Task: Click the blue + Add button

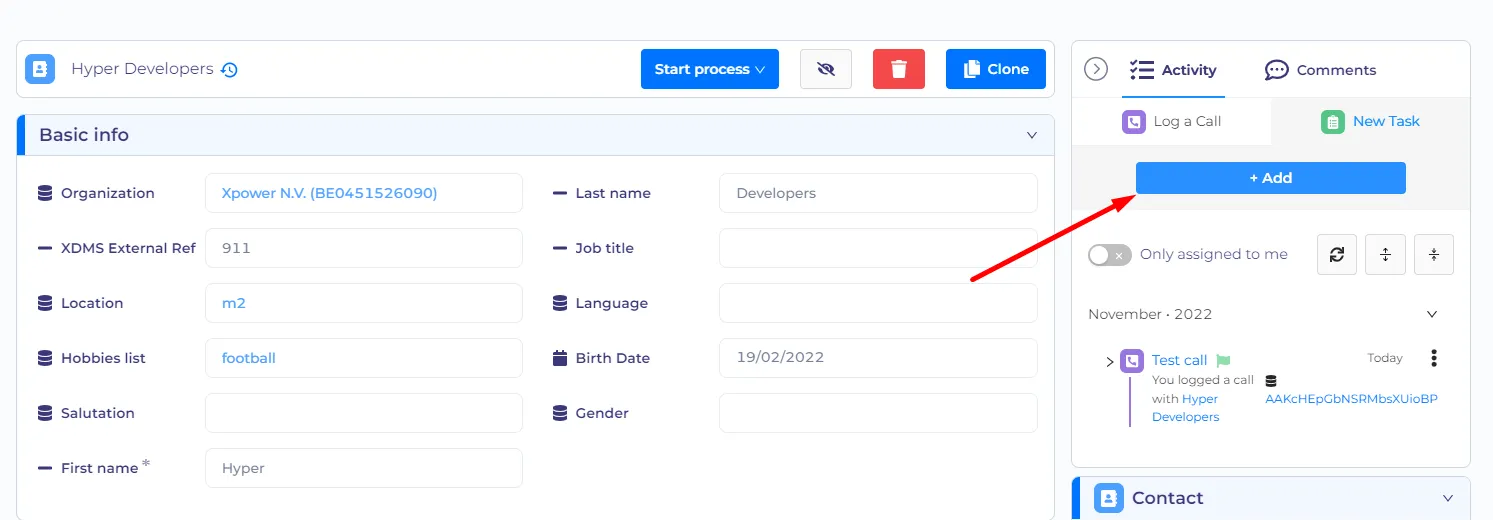Action: click(1271, 178)
